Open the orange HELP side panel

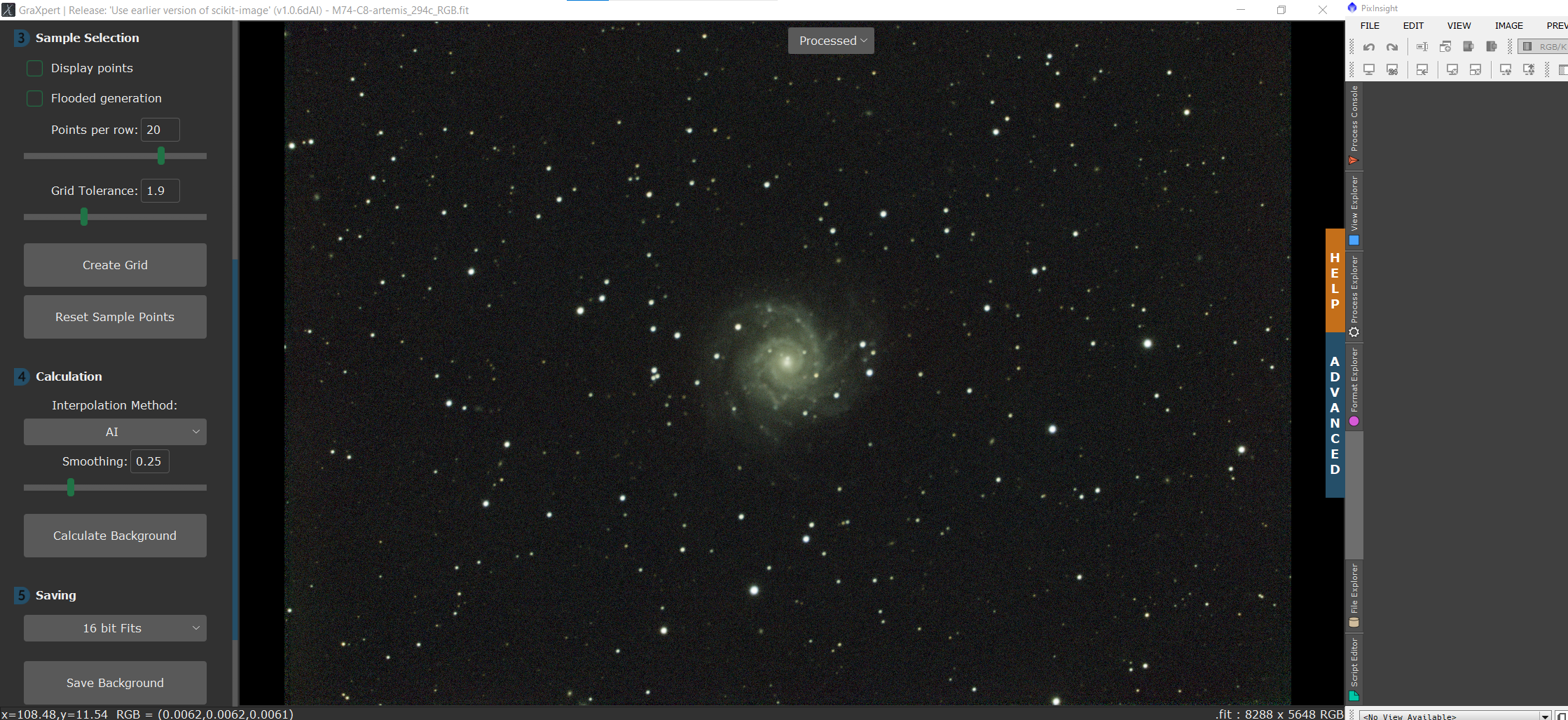click(x=1335, y=280)
